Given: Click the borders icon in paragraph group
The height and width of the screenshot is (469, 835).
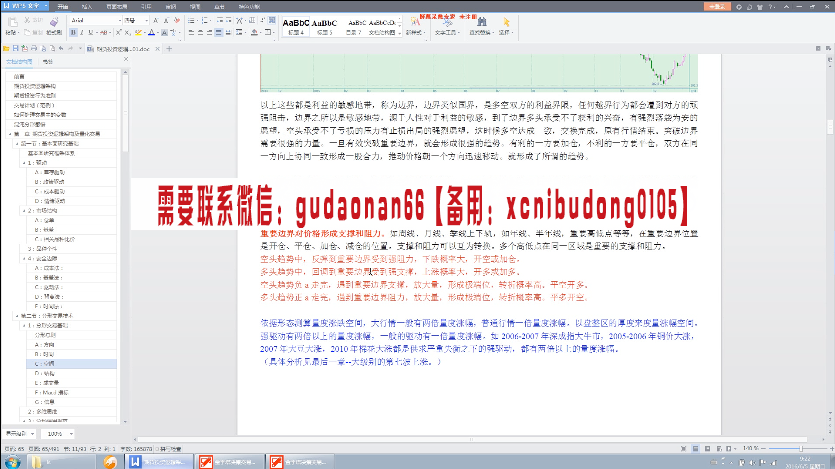Looking at the screenshot, I should tap(268, 32).
